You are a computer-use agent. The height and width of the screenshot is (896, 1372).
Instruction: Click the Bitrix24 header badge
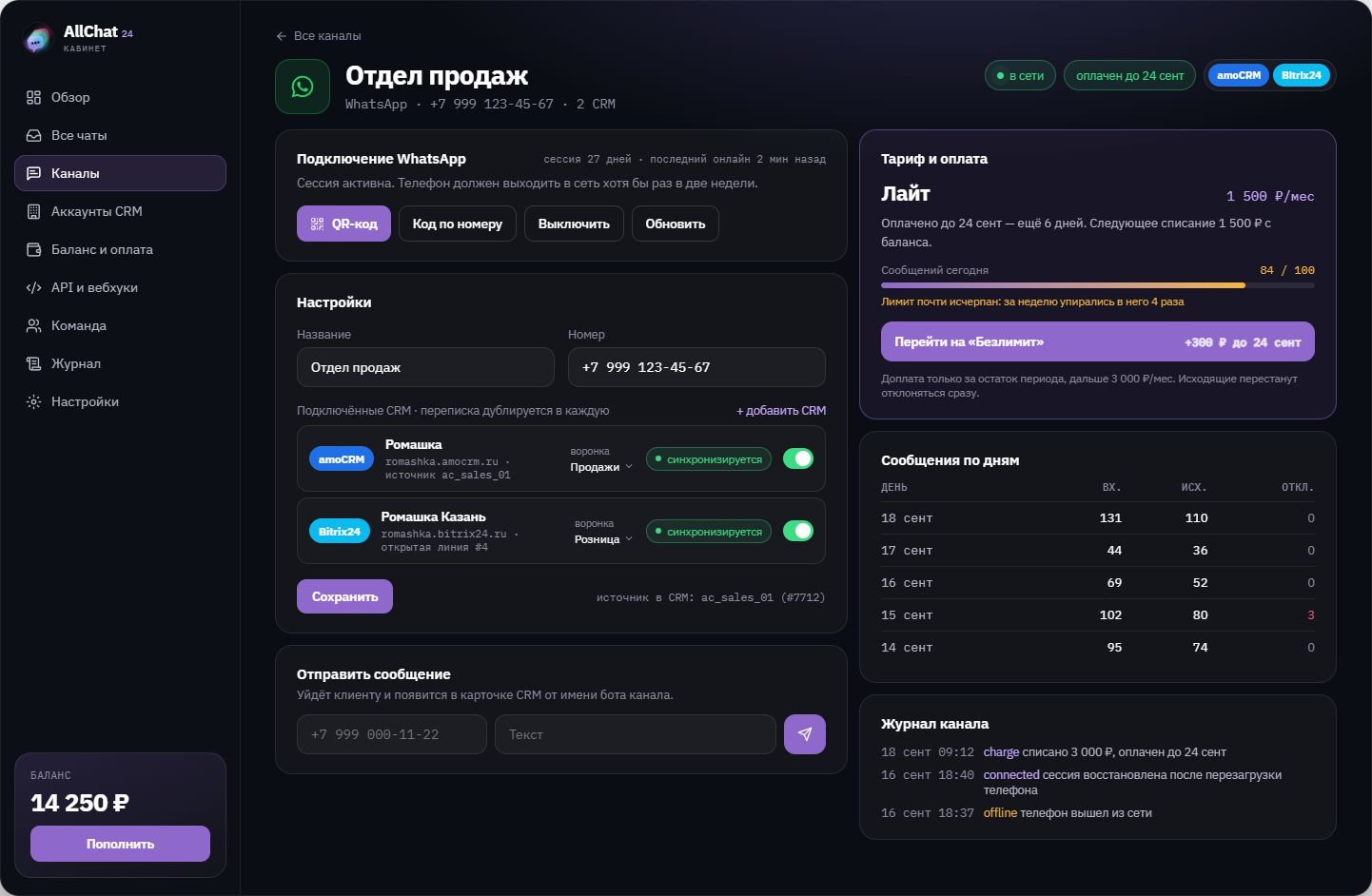pyautogui.click(x=1301, y=75)
